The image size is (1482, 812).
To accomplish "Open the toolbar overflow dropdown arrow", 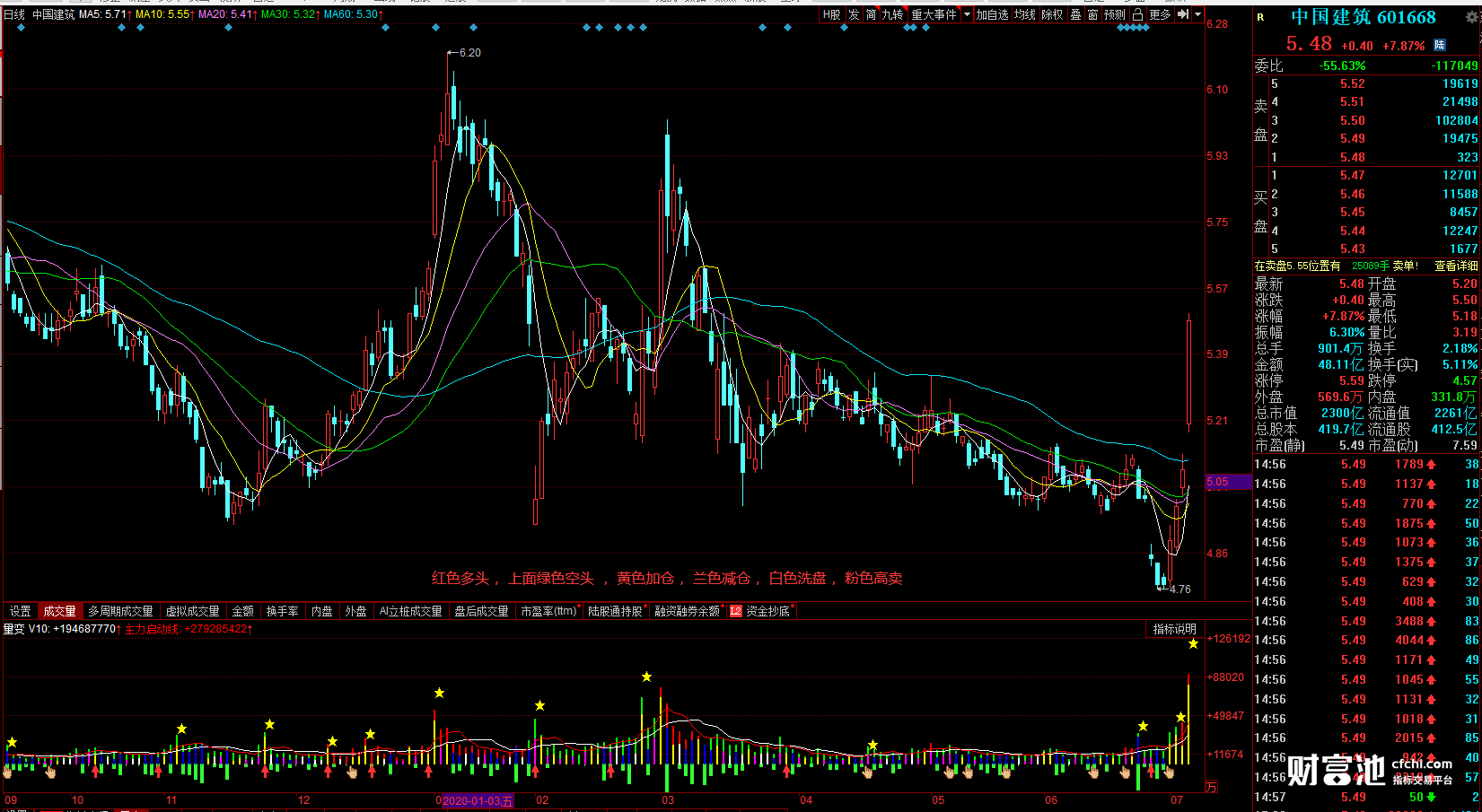I will pos(1197,14).
